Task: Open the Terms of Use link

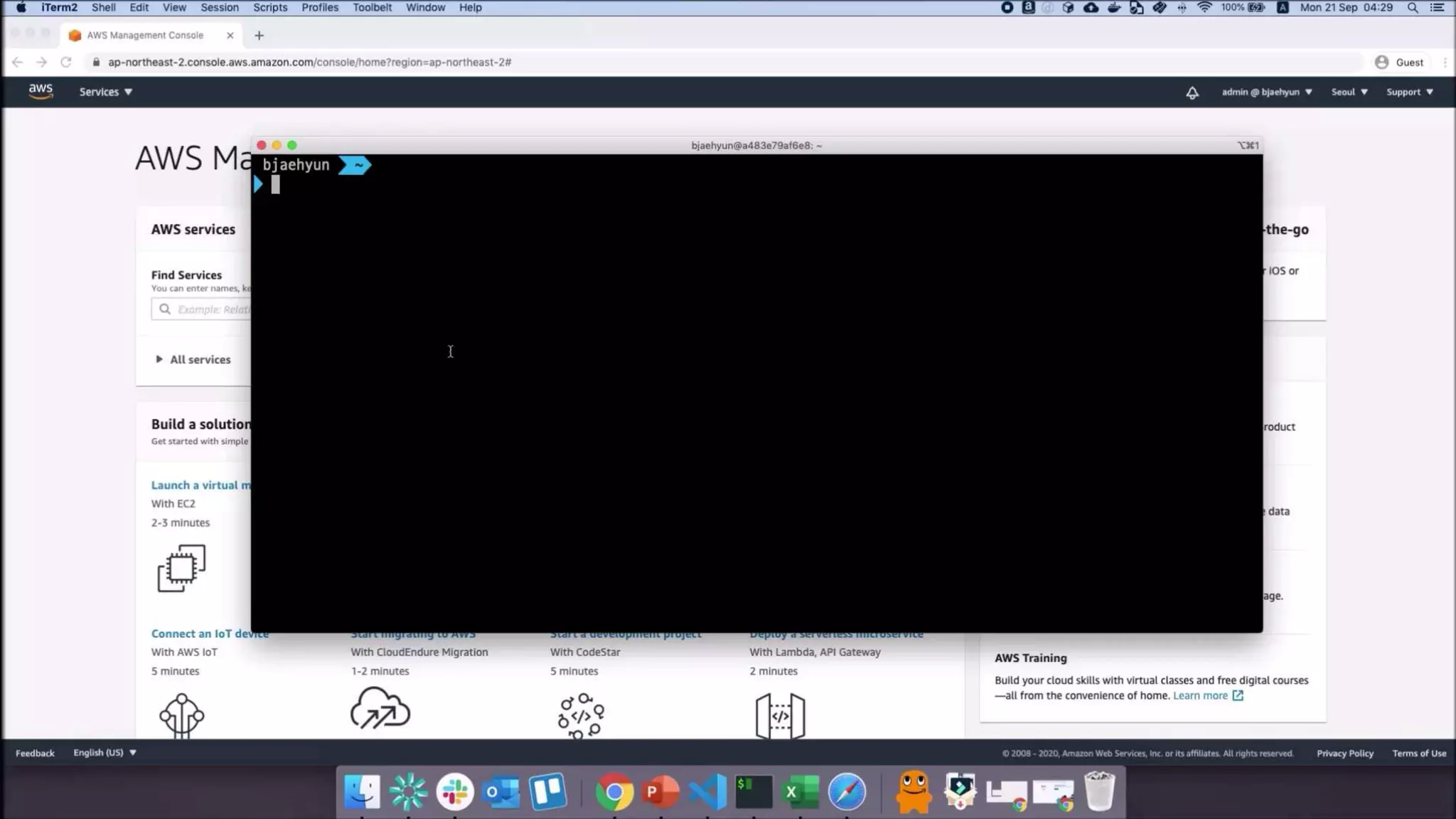Action: coord(1419,754)
